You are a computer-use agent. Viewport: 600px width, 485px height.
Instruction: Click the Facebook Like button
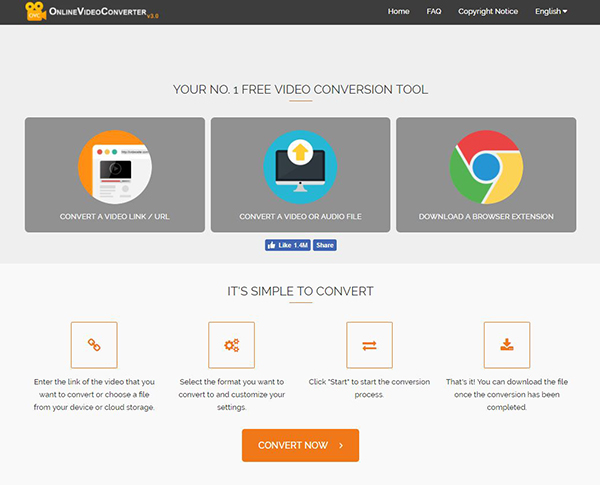coord(287,244)
